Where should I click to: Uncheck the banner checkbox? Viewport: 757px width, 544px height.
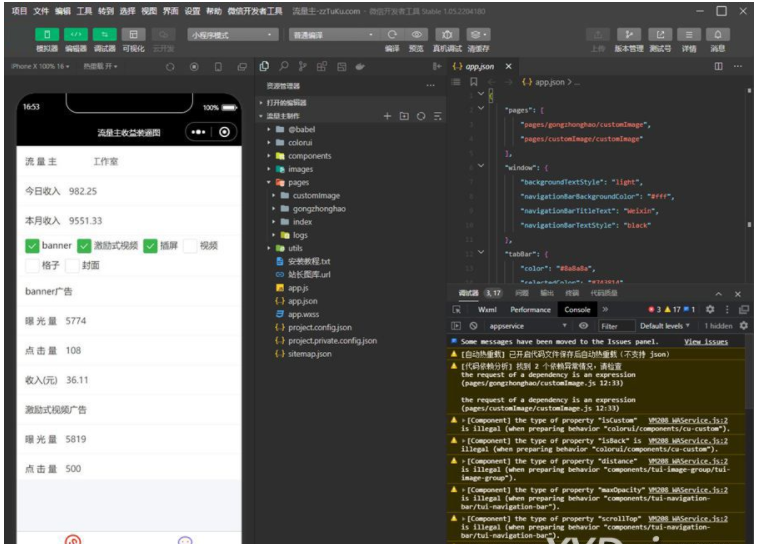33,245
